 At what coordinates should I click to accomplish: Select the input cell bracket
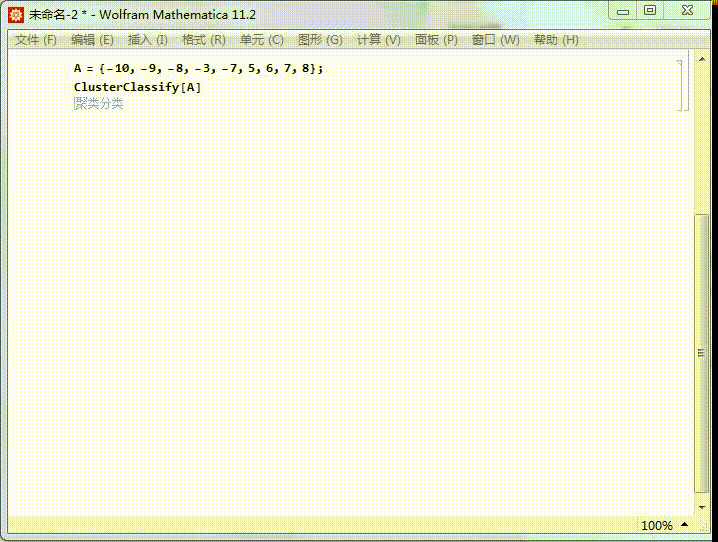coord(680,85)
